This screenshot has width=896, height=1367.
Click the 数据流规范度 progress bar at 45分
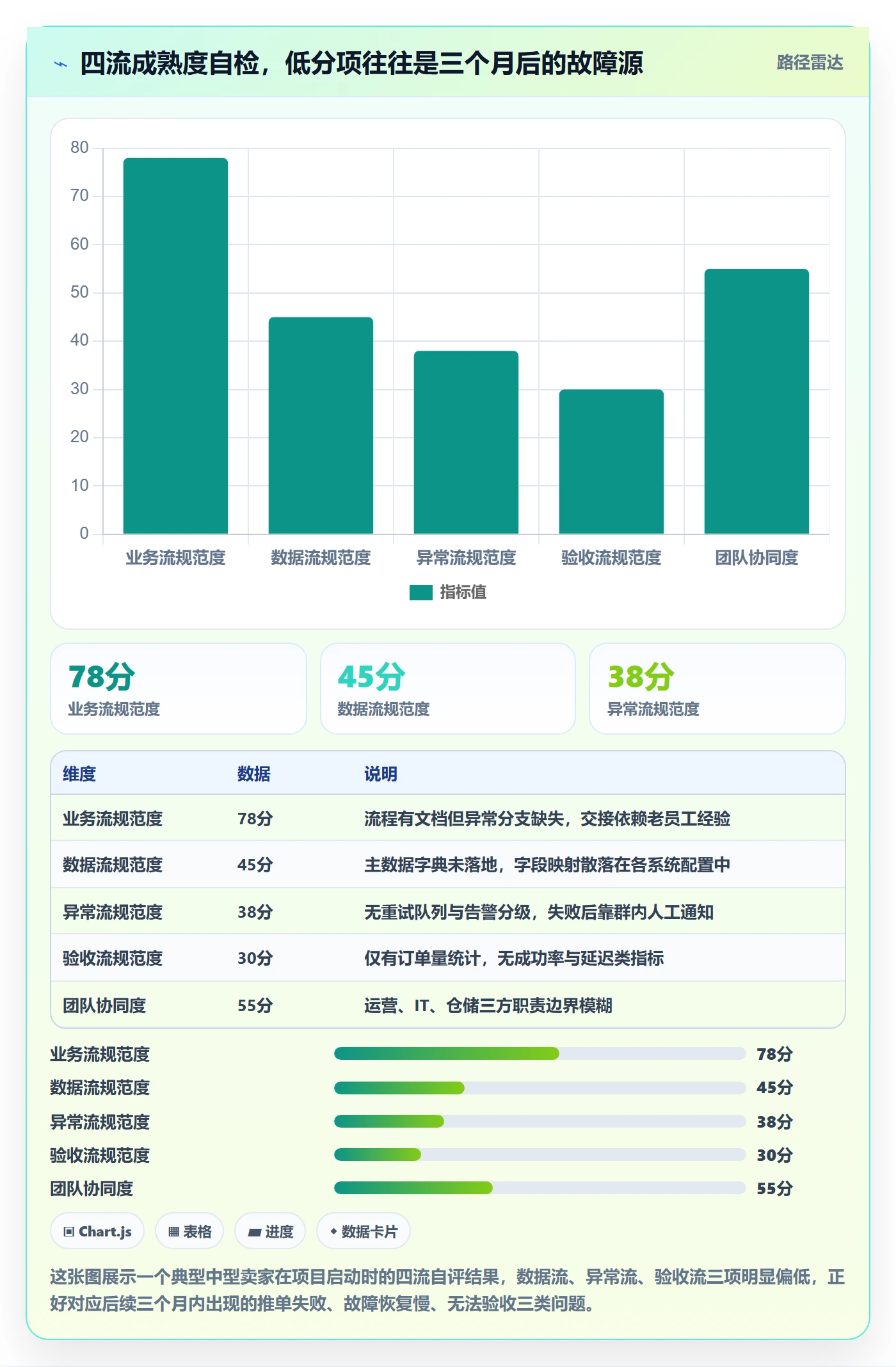tap(540, 1087)
